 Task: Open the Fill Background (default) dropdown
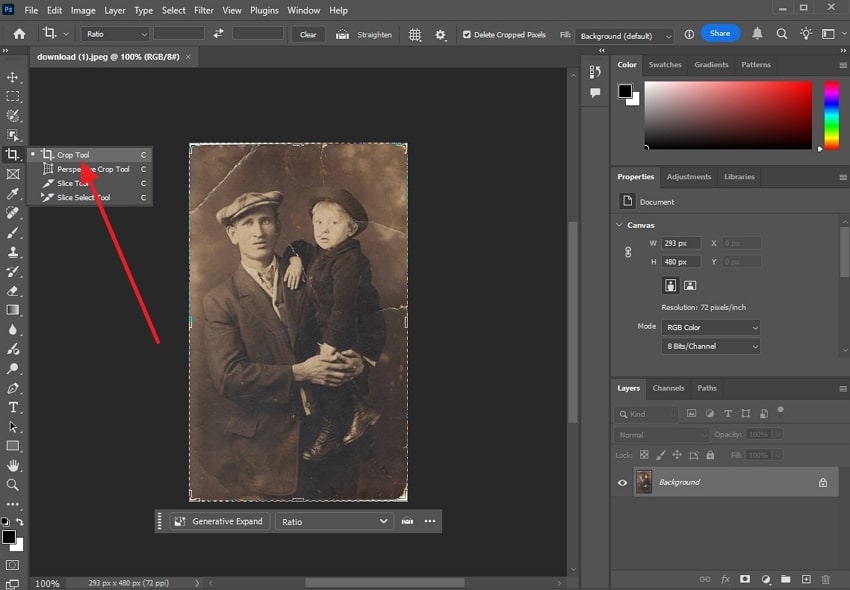(625, 35)
